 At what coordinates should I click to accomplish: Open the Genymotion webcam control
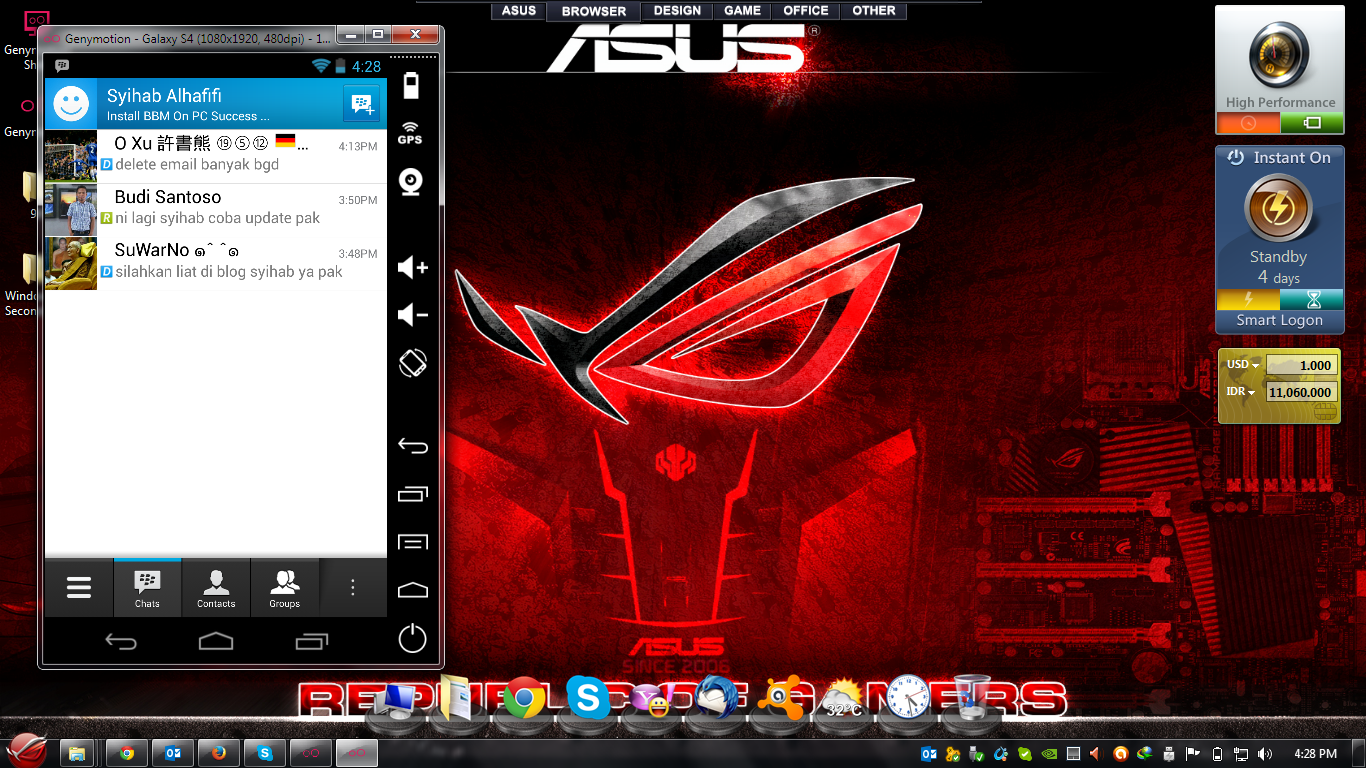point(411,182)
